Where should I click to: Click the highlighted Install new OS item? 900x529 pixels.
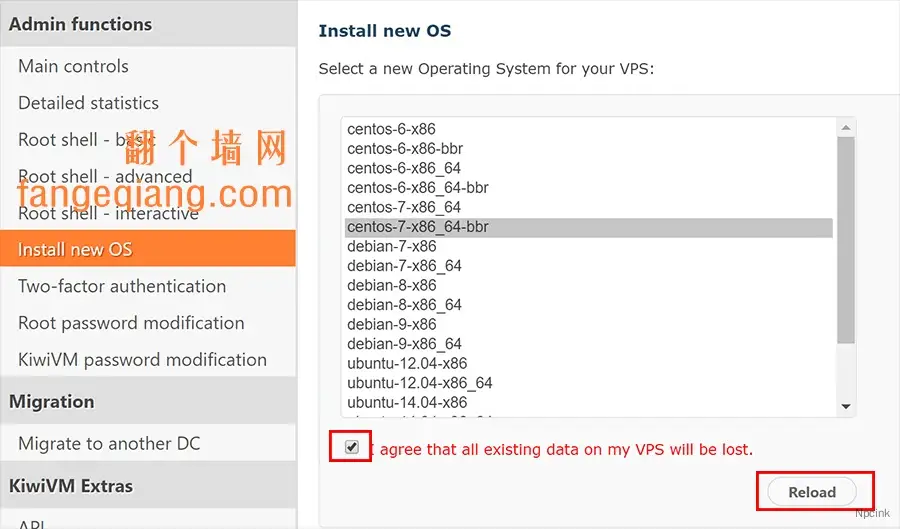(x=148, y=249)
